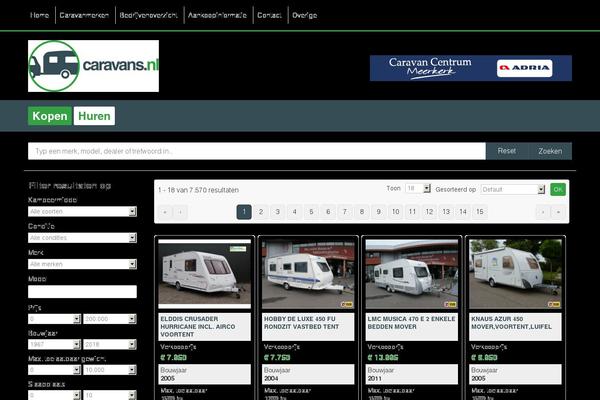Click the next-page single arrow

[543, 212]
